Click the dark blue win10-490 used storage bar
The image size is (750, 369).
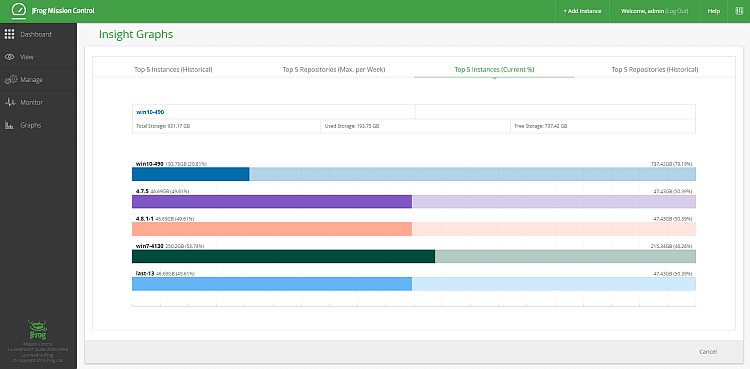tap(191, 174)
